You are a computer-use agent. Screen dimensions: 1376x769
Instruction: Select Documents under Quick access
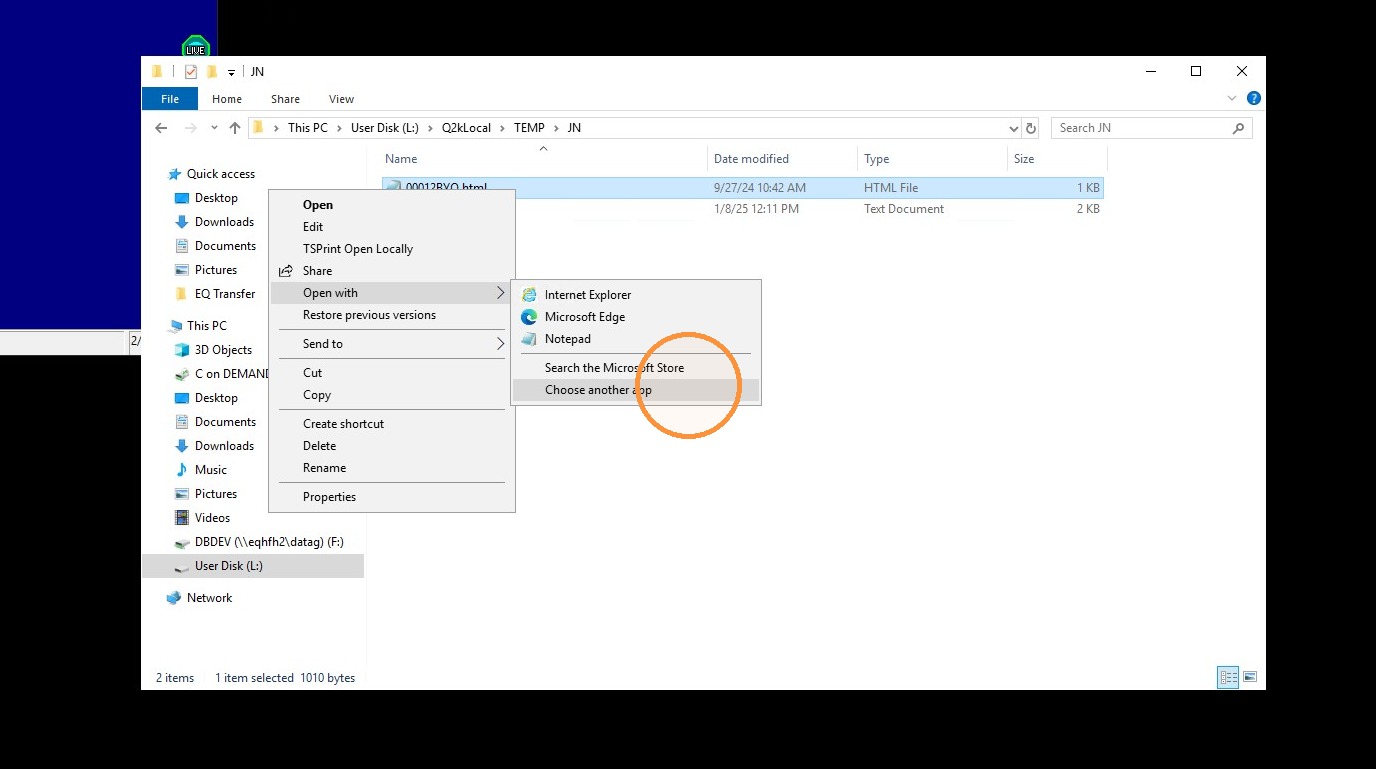(225, 246)
